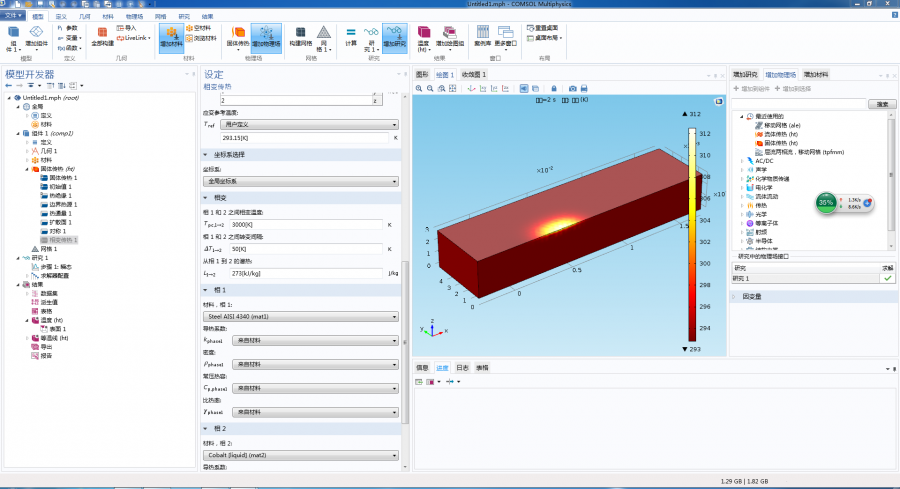Screen dimensions: 900x489
Task: Switch to the 物理场 ribbon tab
Action: click(x=134, y=17)
